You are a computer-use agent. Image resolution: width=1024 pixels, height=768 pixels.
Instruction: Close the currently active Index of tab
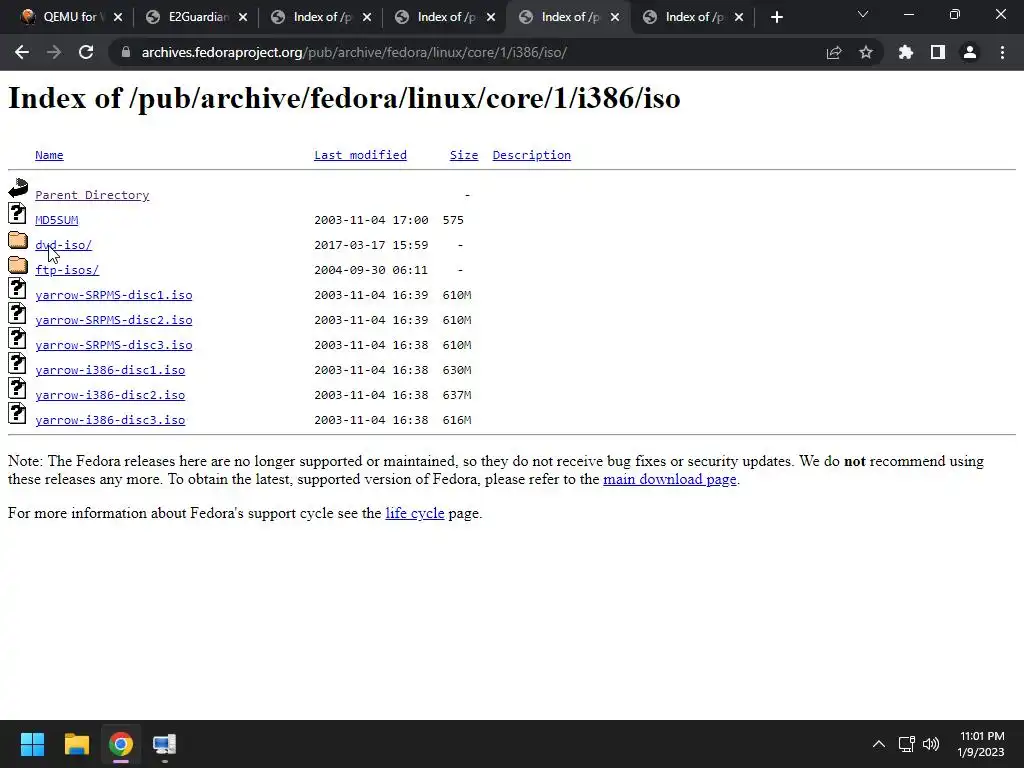(615, 17)
